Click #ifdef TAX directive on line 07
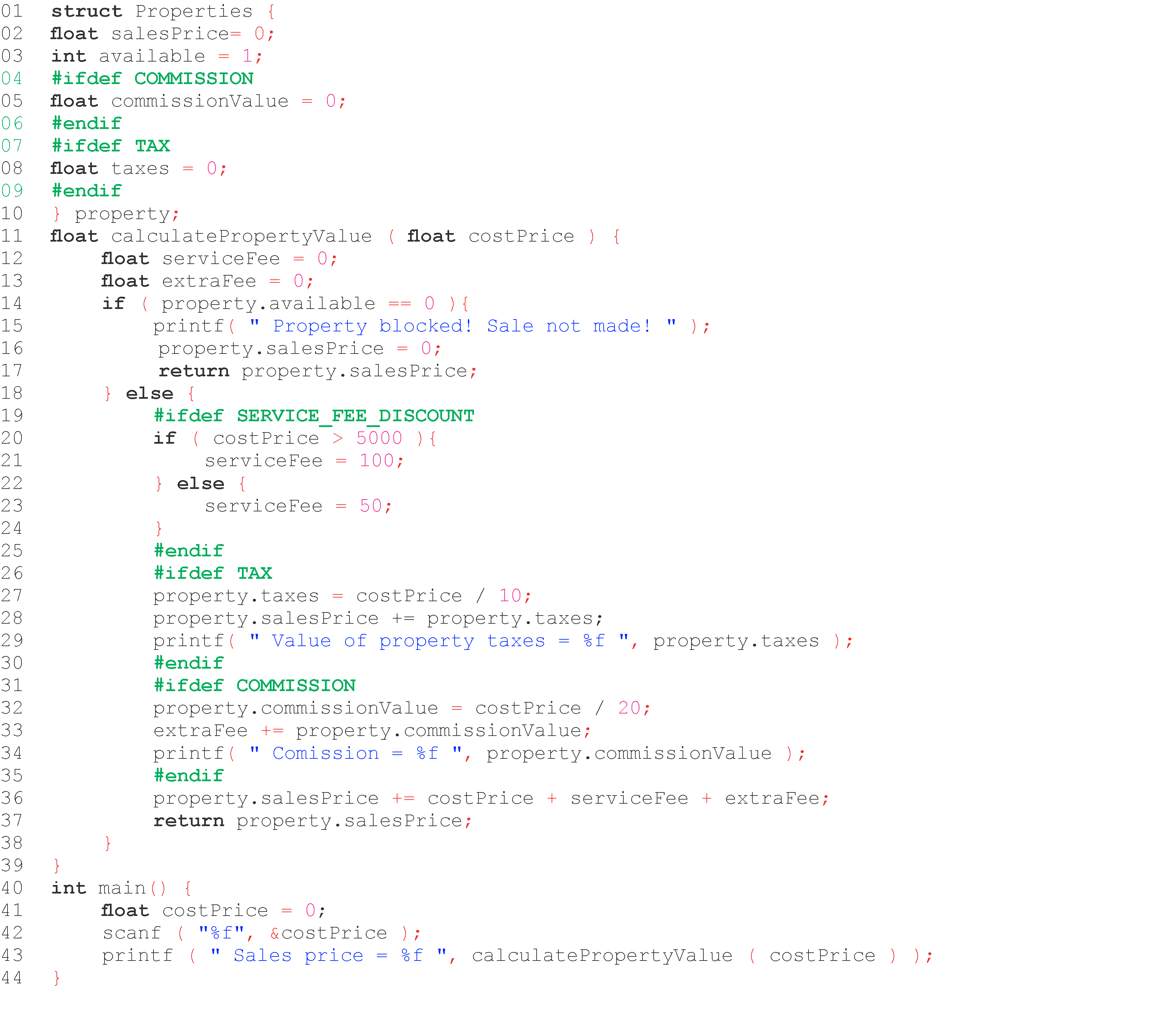This screenshot has height=1016, width=1176. click(x=111, y=146)
